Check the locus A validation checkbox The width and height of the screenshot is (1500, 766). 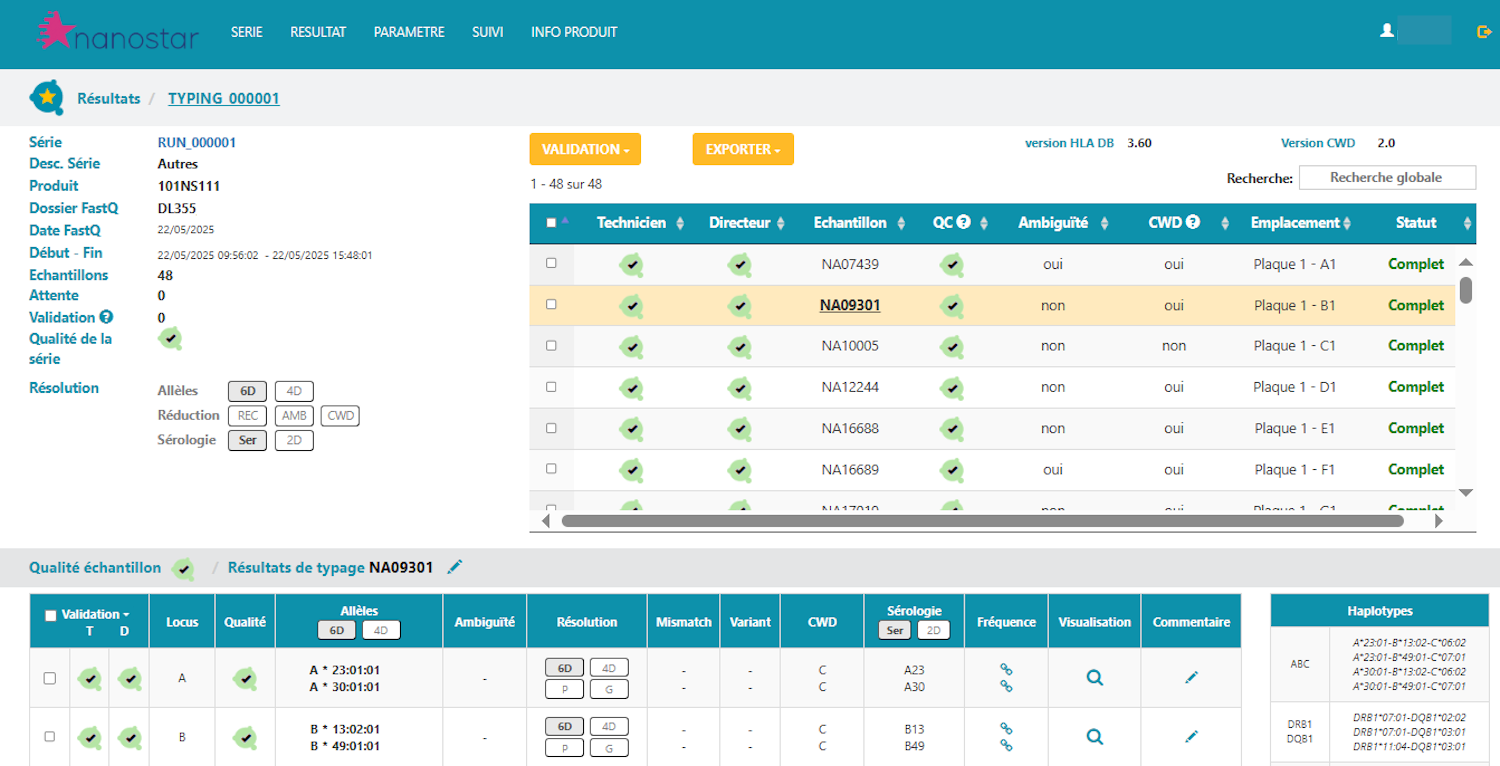(x=50, y=678)
